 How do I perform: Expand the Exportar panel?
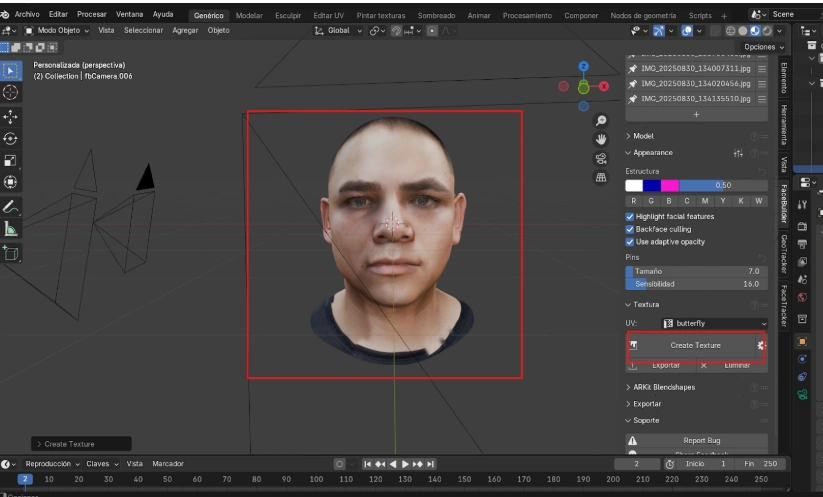(647, 404)
